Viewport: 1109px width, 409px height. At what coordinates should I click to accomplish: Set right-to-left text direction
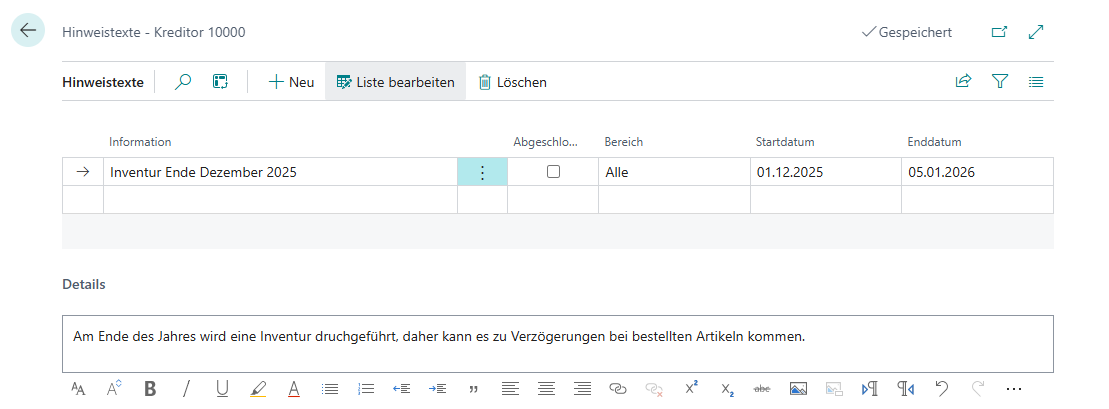point(906,388)
